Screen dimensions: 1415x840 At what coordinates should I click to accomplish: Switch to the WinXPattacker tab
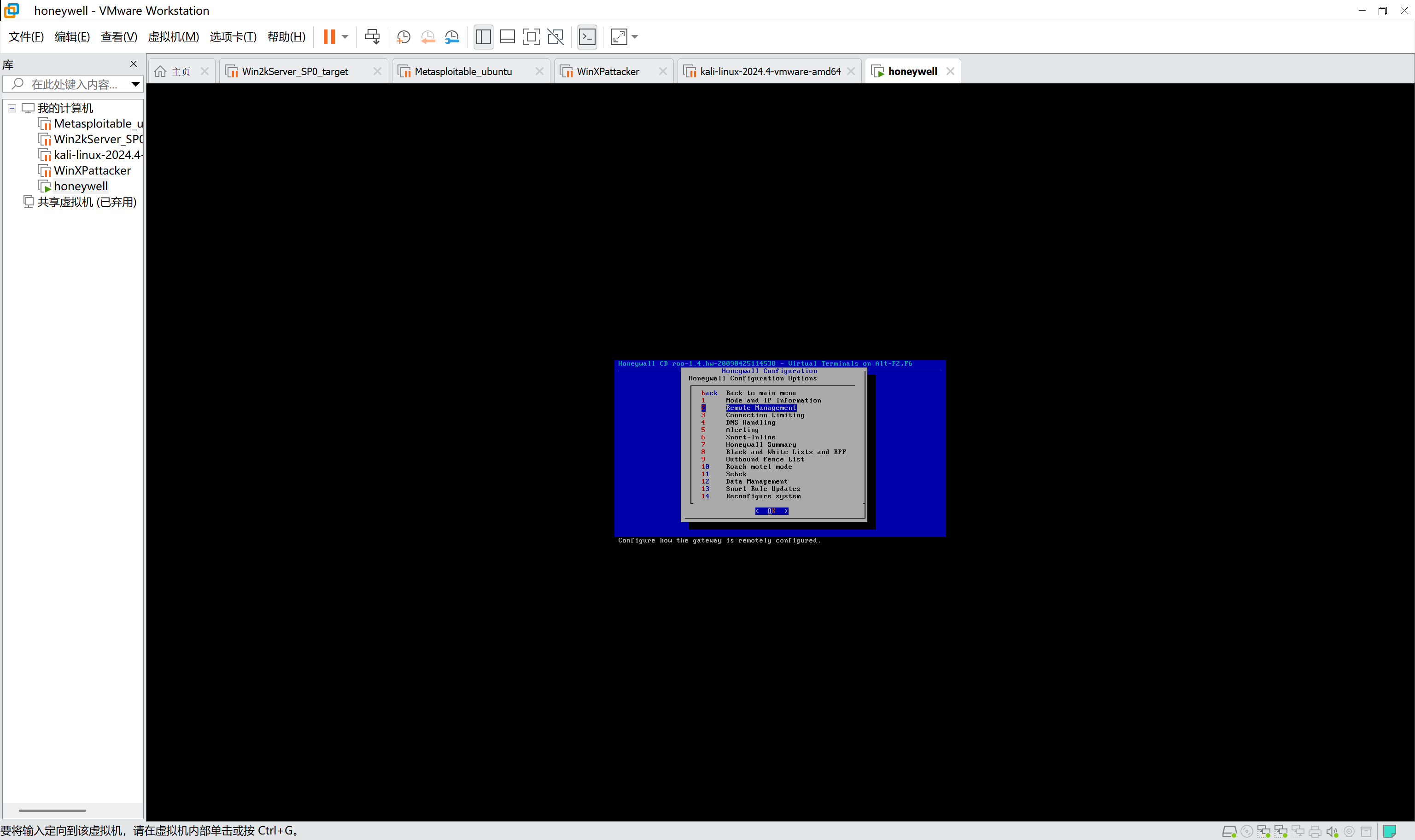pyautogui.click(x=608, y=71)
